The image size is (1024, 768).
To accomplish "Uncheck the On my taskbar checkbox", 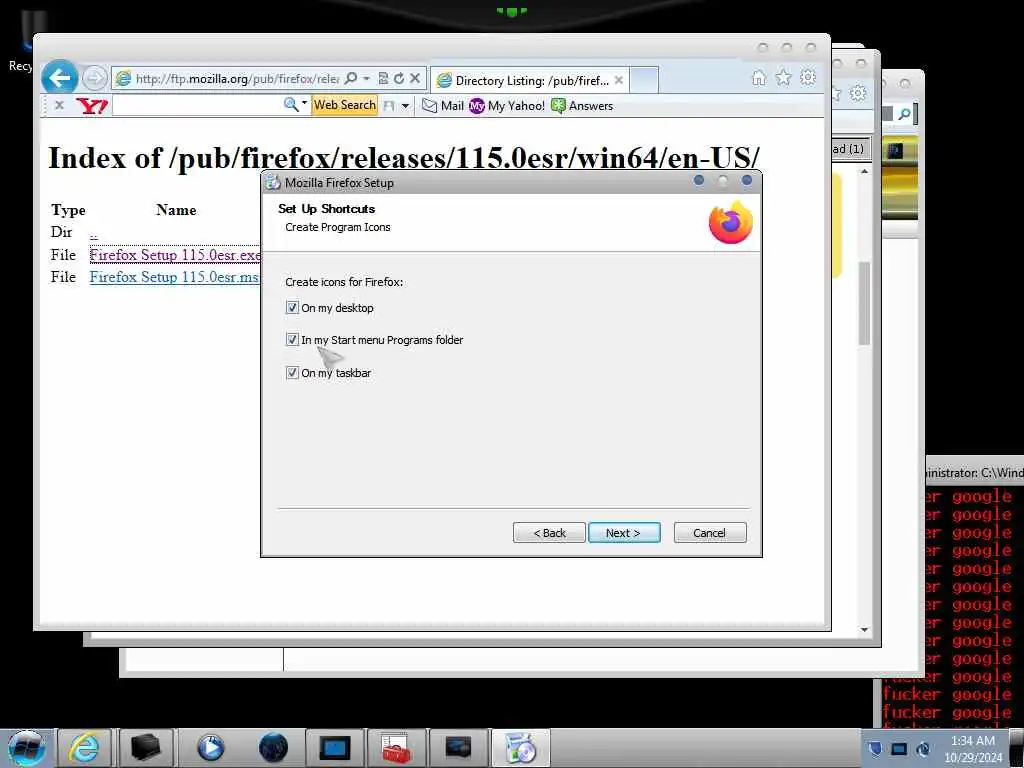I will [x=292, y=372].
